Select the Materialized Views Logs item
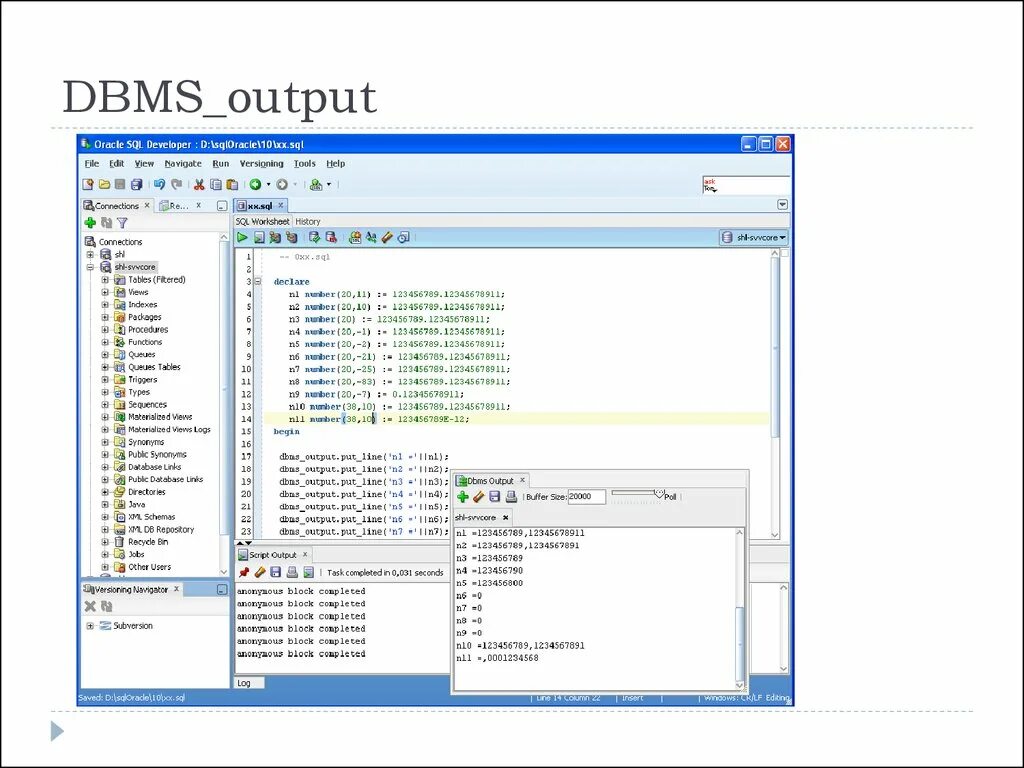 [169, 430]
